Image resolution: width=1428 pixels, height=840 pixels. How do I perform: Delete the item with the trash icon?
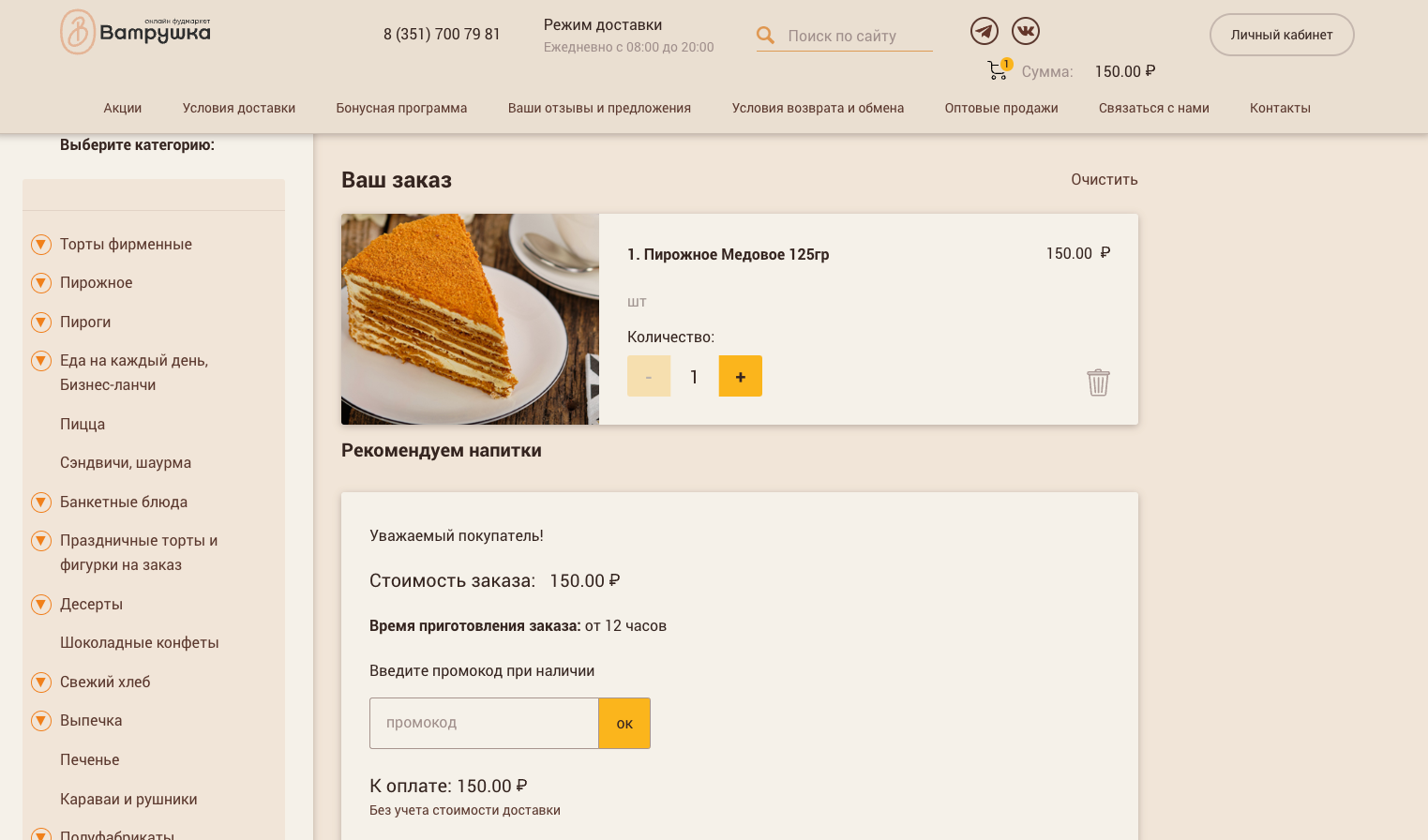click(x=1098, y=382)
